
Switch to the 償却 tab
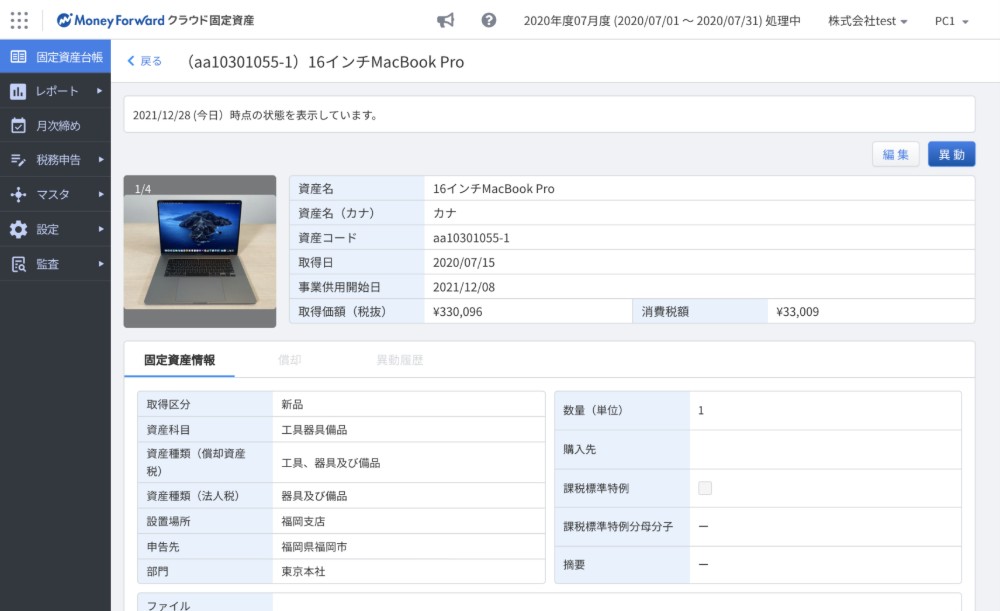[x=290, y=360]
